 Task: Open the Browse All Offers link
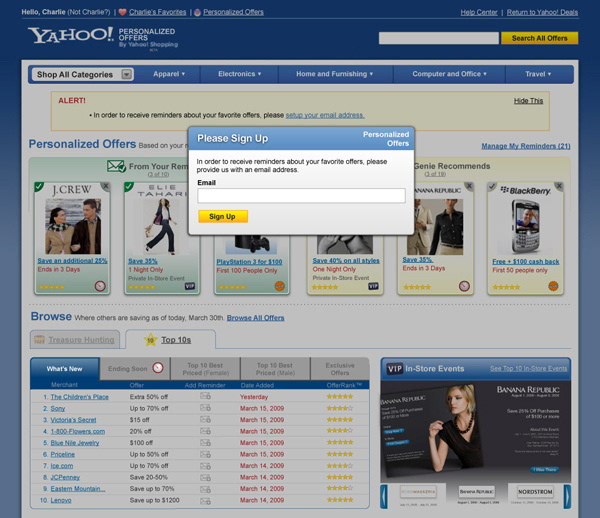coord(255,318)
